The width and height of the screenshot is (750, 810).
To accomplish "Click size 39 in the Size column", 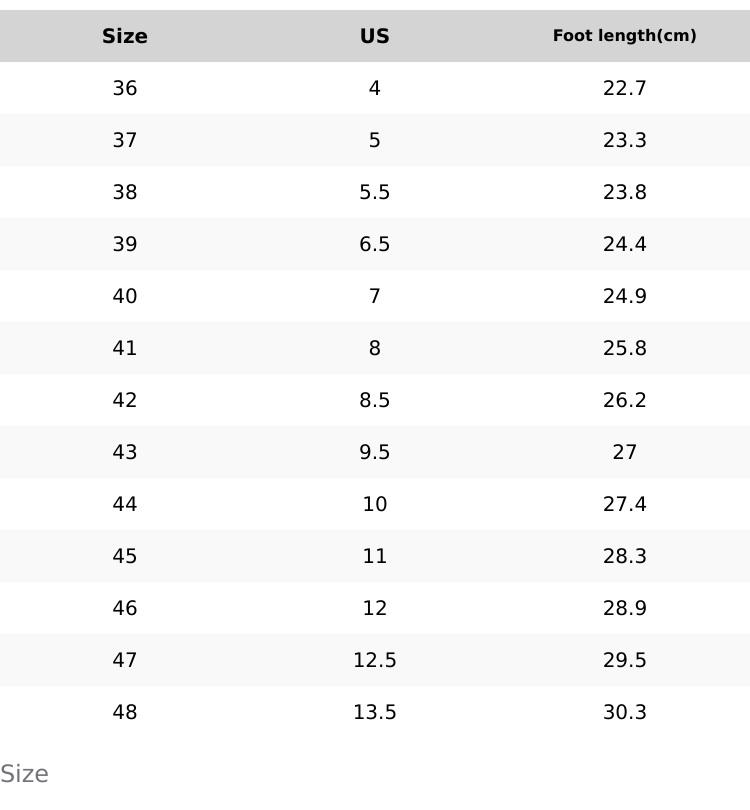I will point(125,244).
